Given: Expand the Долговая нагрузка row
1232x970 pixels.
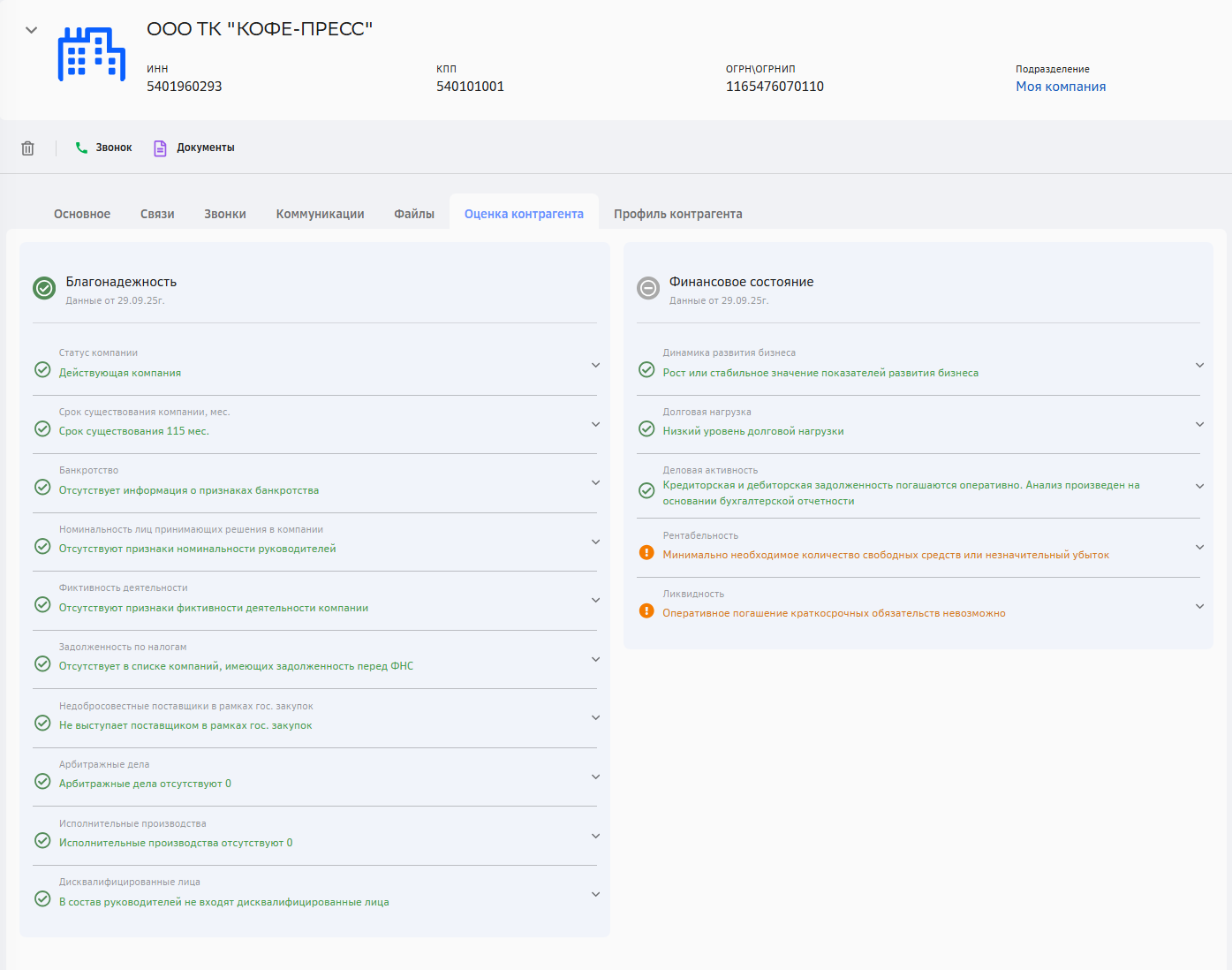Looking at the screenshot, I should 1199,424.
